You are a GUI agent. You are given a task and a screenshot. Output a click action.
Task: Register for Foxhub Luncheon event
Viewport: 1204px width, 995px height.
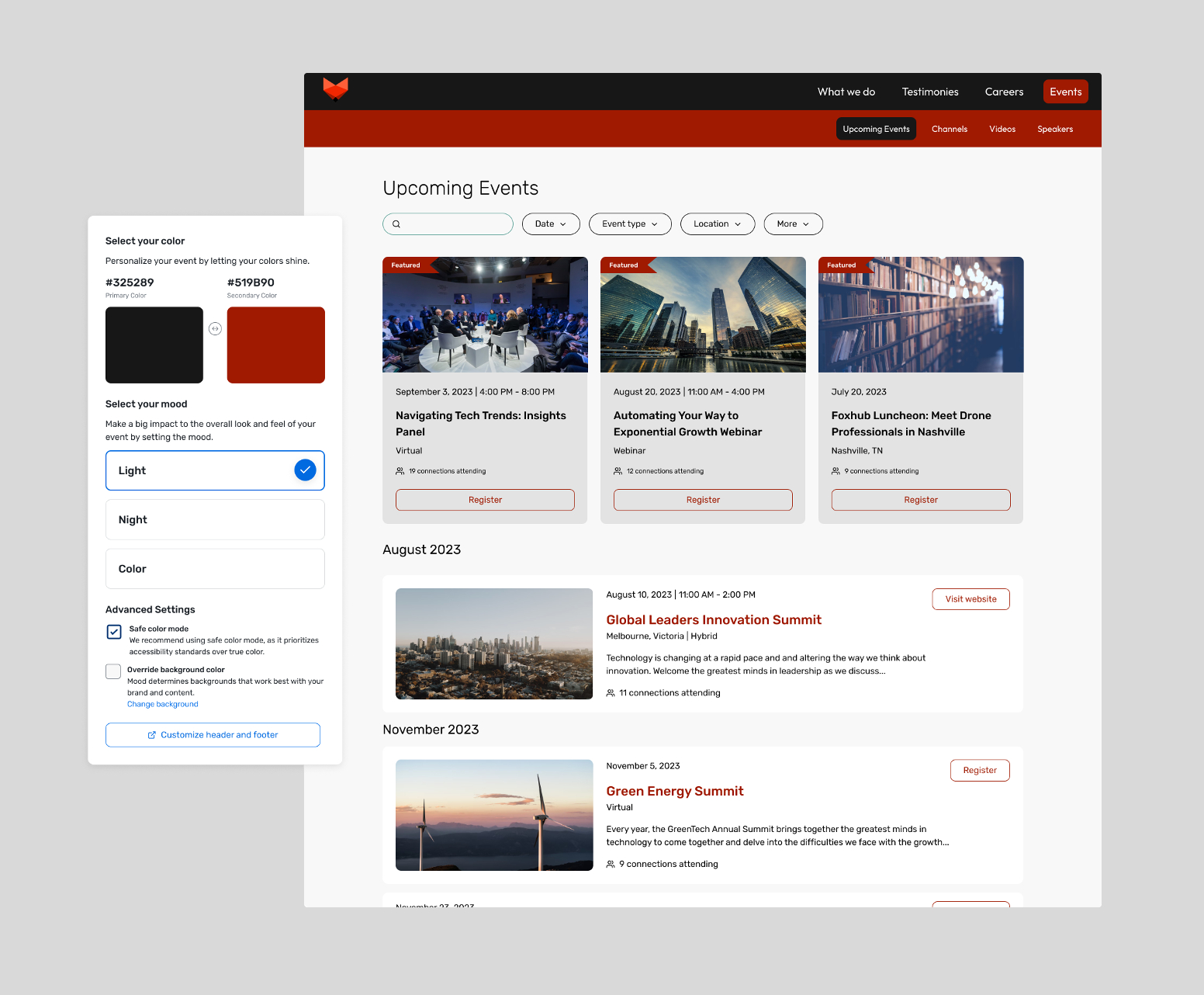(921, 500)
